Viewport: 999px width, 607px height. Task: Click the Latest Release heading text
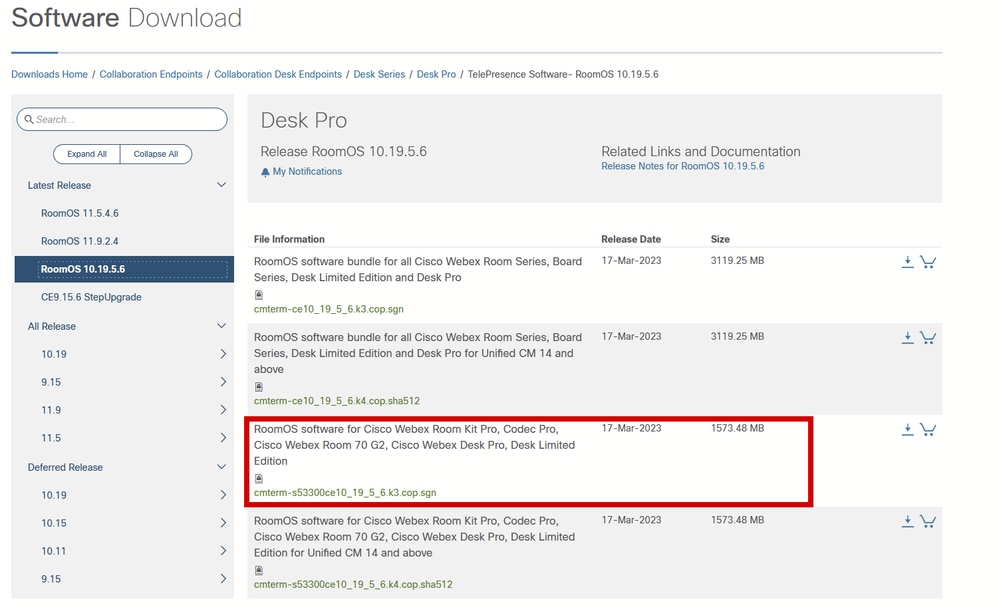59,185
